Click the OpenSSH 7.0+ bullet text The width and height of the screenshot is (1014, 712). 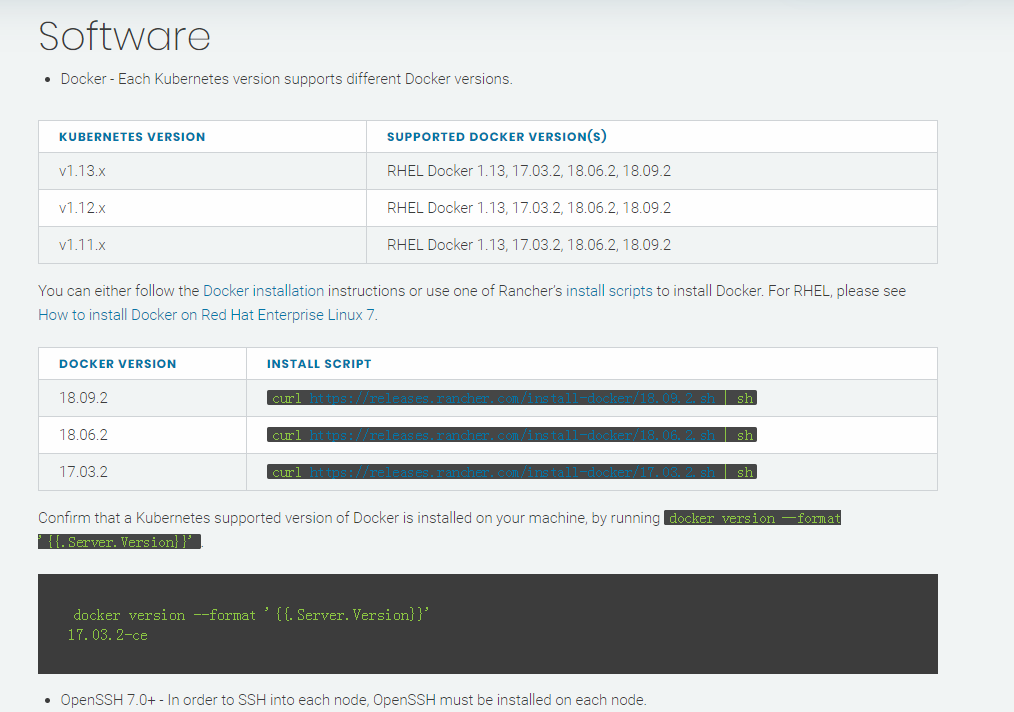click(x=354, y=700)
